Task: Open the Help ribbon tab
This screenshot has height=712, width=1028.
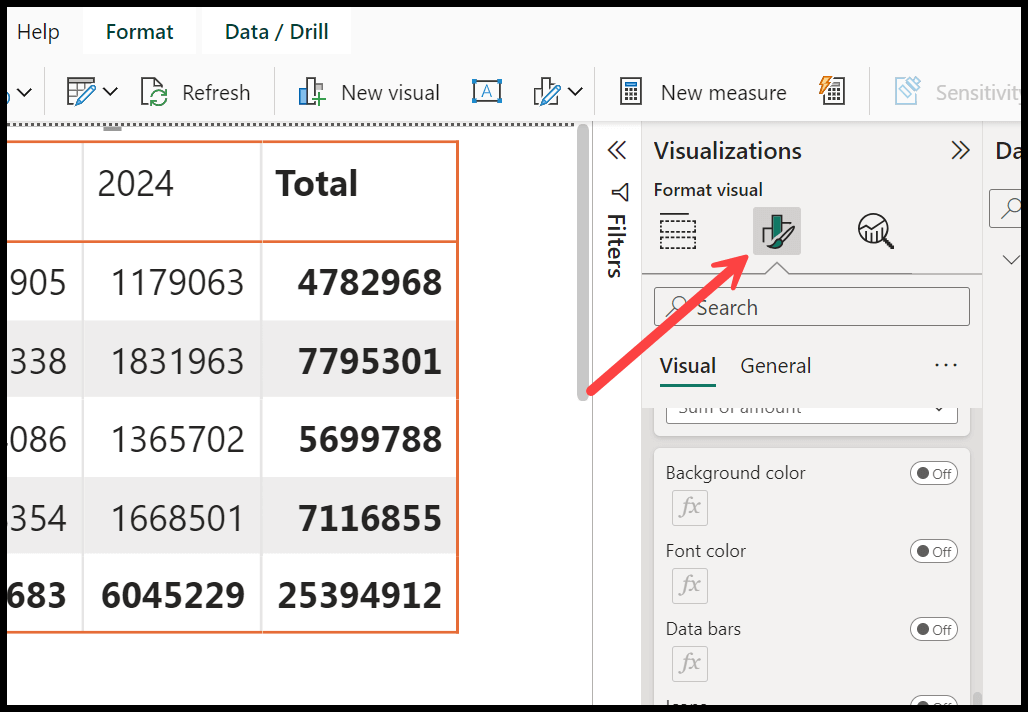Action: tap(38, 31)
